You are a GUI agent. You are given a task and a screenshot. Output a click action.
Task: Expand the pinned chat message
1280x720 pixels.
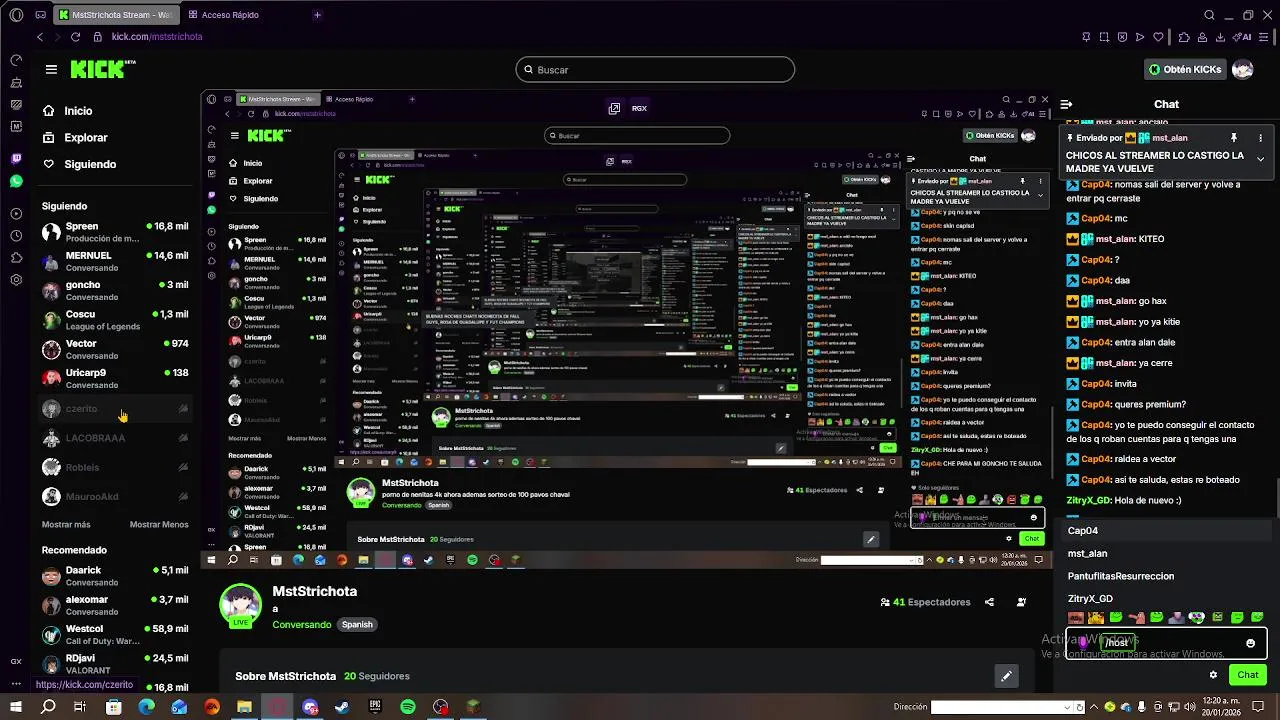1260,159
